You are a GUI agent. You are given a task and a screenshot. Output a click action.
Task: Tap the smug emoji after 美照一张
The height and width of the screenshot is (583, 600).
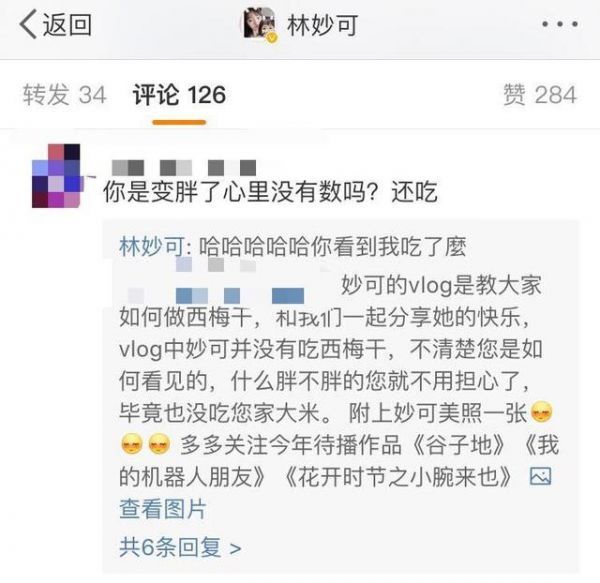[541, 412]
